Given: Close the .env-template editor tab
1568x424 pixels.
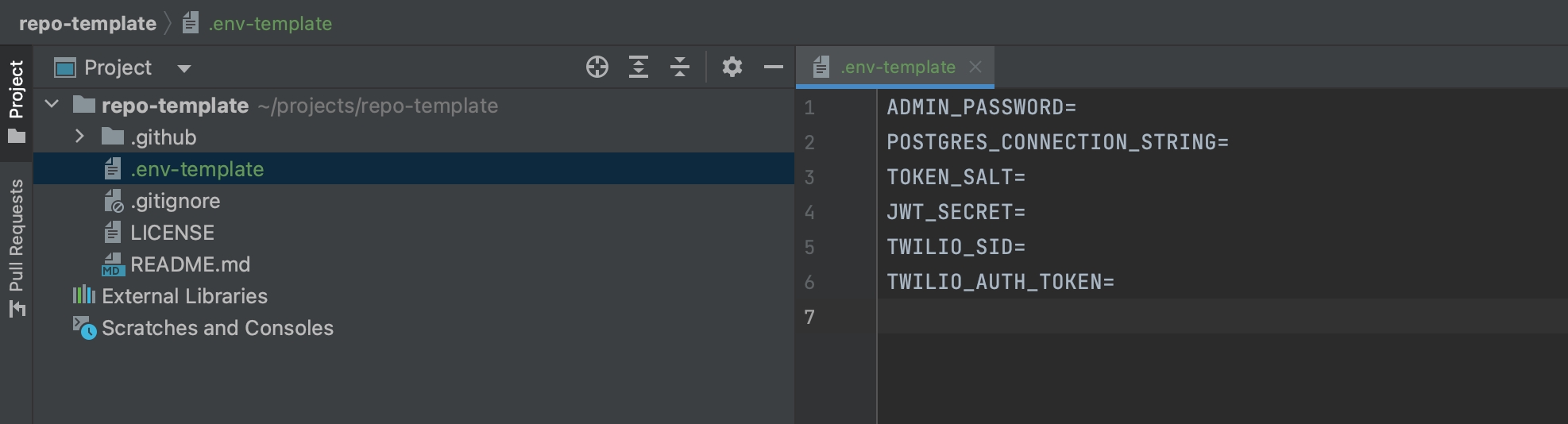Looking at the screenshot, I should pos(975,67).
